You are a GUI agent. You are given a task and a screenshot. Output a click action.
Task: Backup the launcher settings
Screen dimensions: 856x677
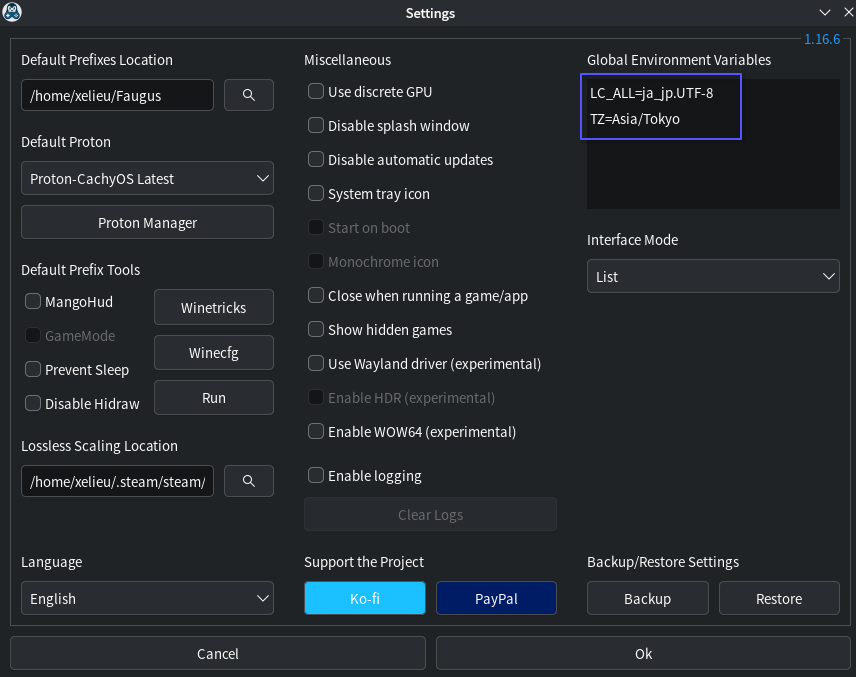point(647,598)
